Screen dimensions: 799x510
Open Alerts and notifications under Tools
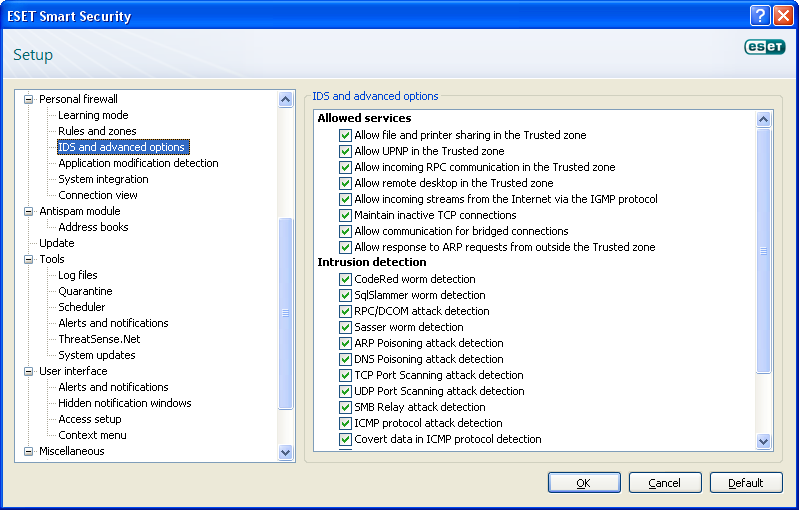[113, 323]
